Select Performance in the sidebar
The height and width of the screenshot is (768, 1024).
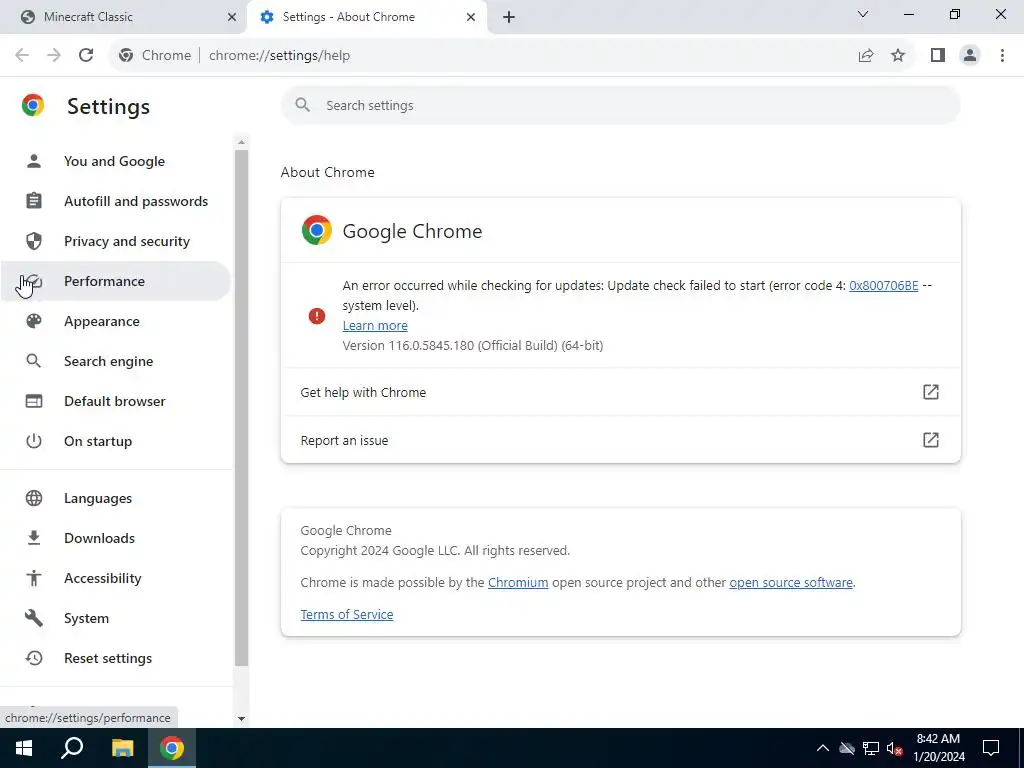[114, 281]
